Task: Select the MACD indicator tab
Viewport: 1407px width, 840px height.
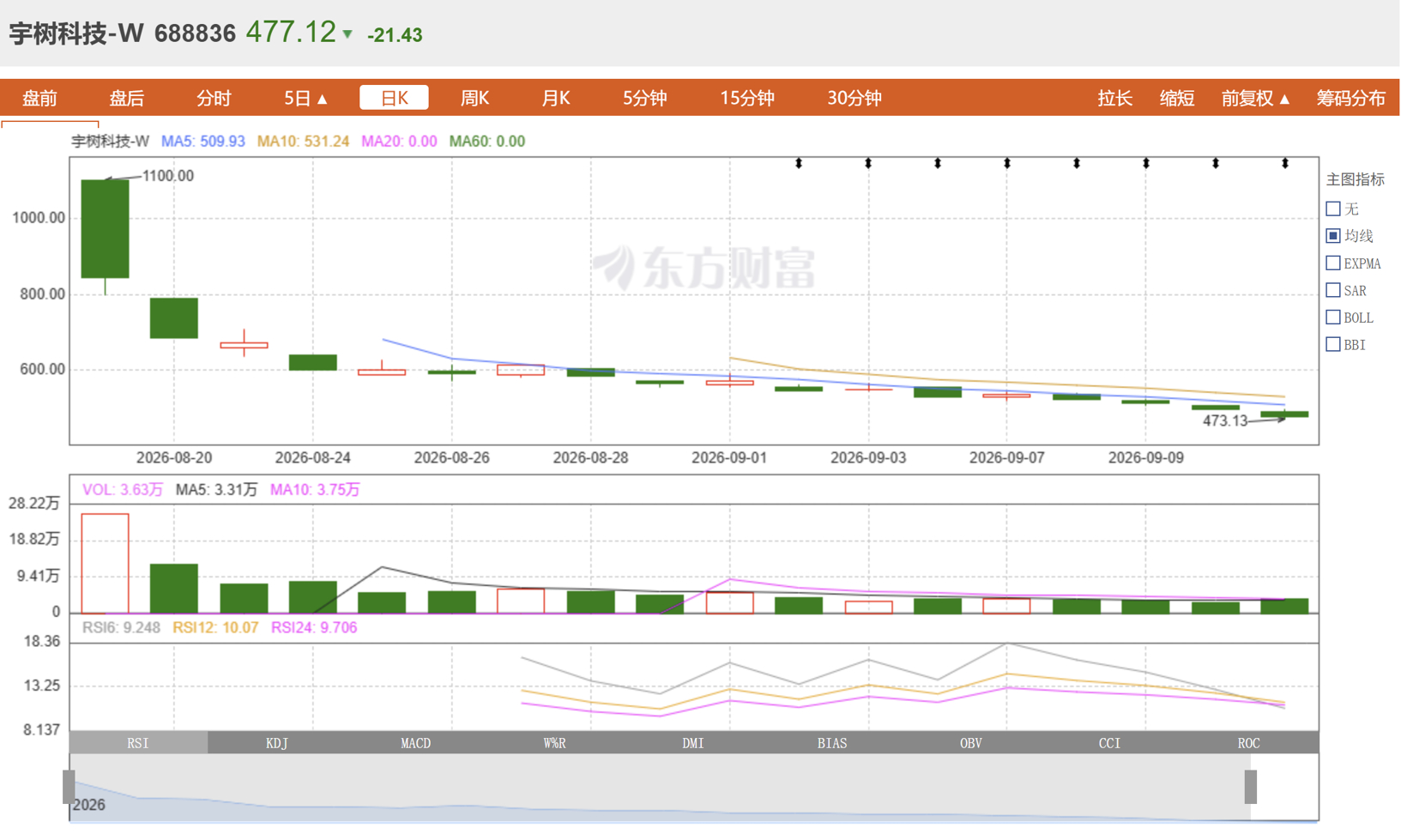Action: pyautogui.click(x=416, y=743)
